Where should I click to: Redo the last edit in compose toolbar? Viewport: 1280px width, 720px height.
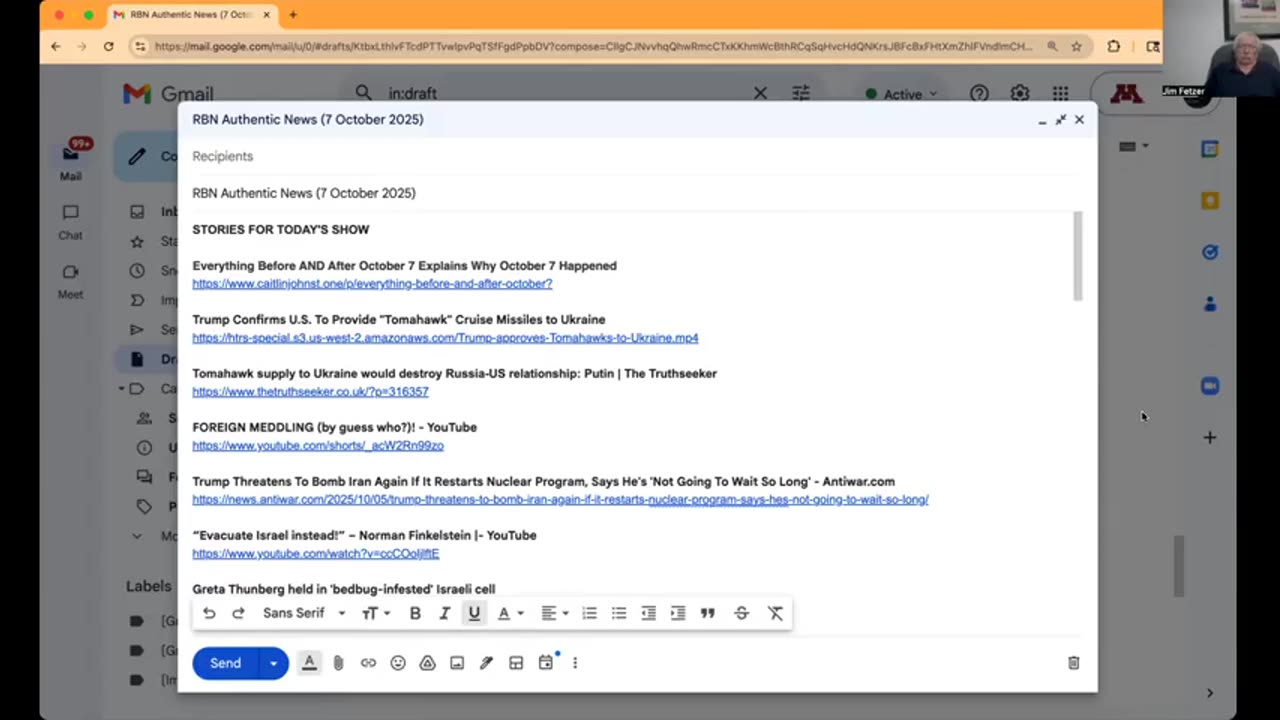pos(238,613)
